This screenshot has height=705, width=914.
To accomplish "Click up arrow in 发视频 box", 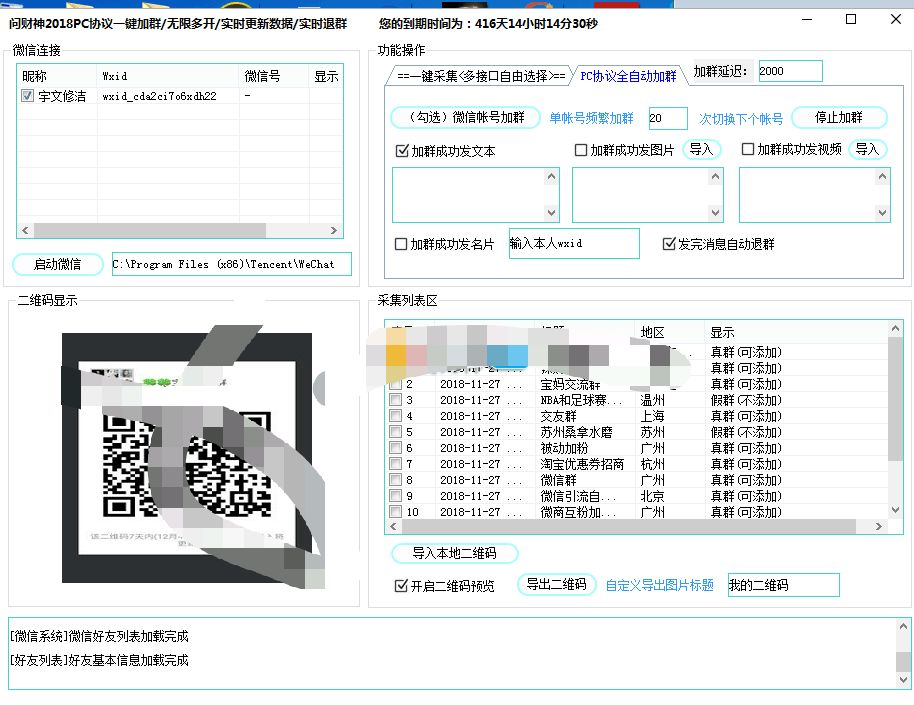I will [882, 176].
